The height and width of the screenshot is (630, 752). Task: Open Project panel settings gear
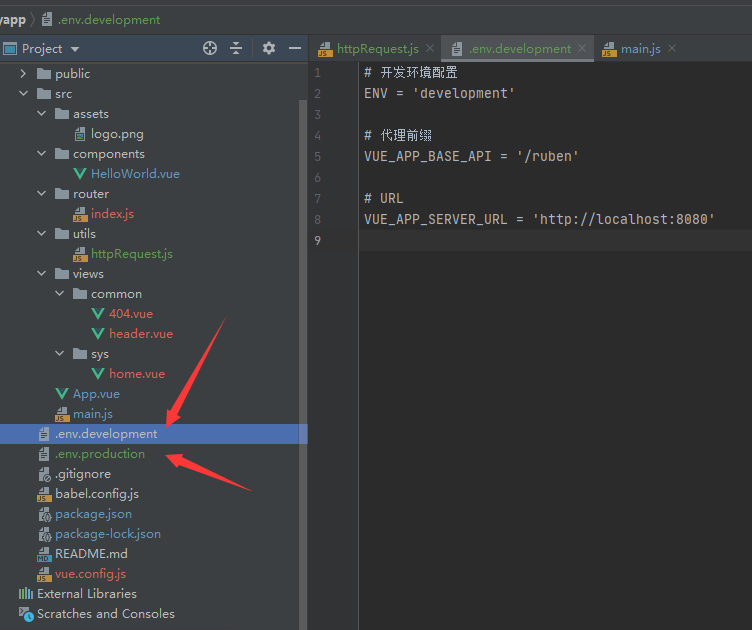point(268,48)
